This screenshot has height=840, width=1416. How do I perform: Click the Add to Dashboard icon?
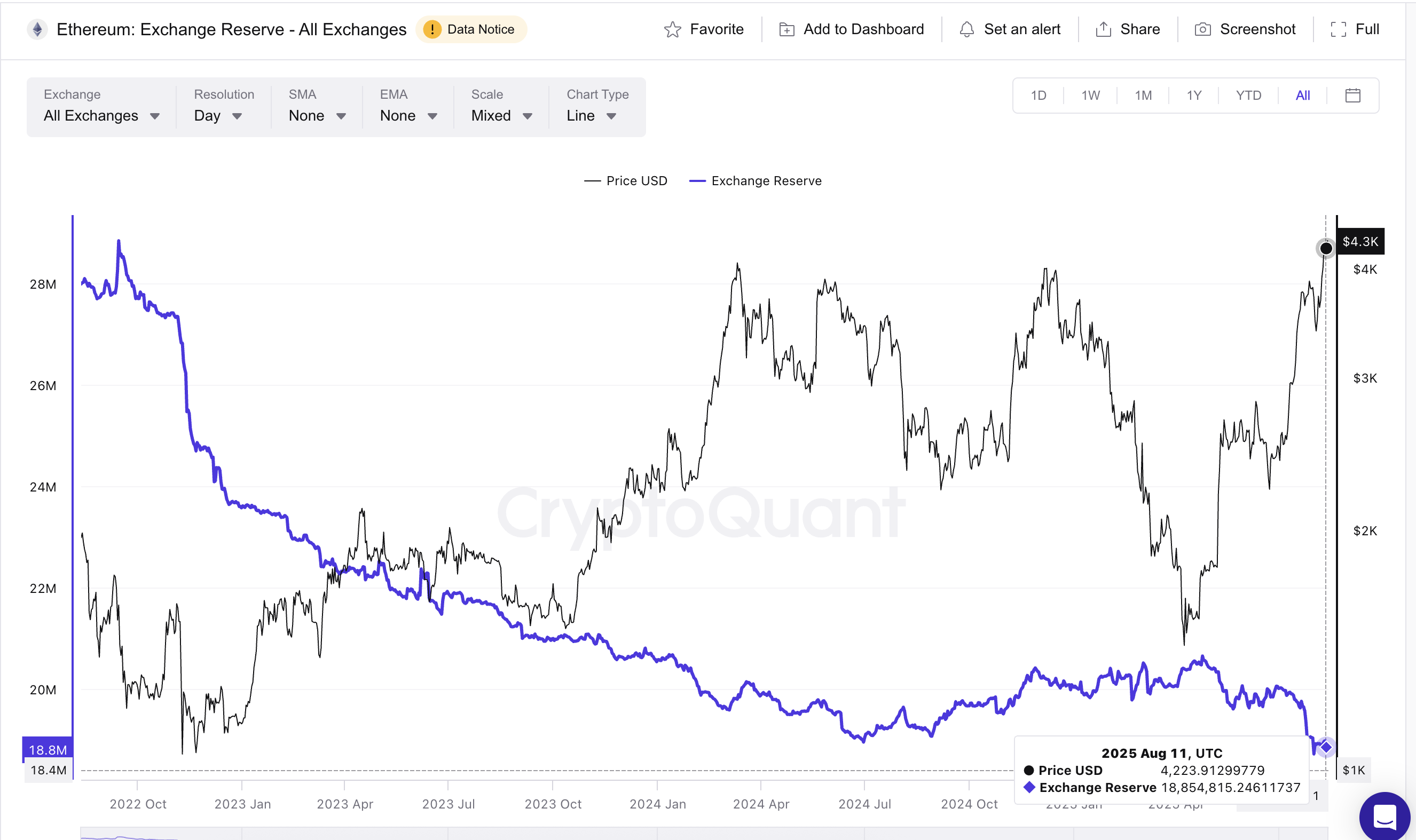coord(786,29)
